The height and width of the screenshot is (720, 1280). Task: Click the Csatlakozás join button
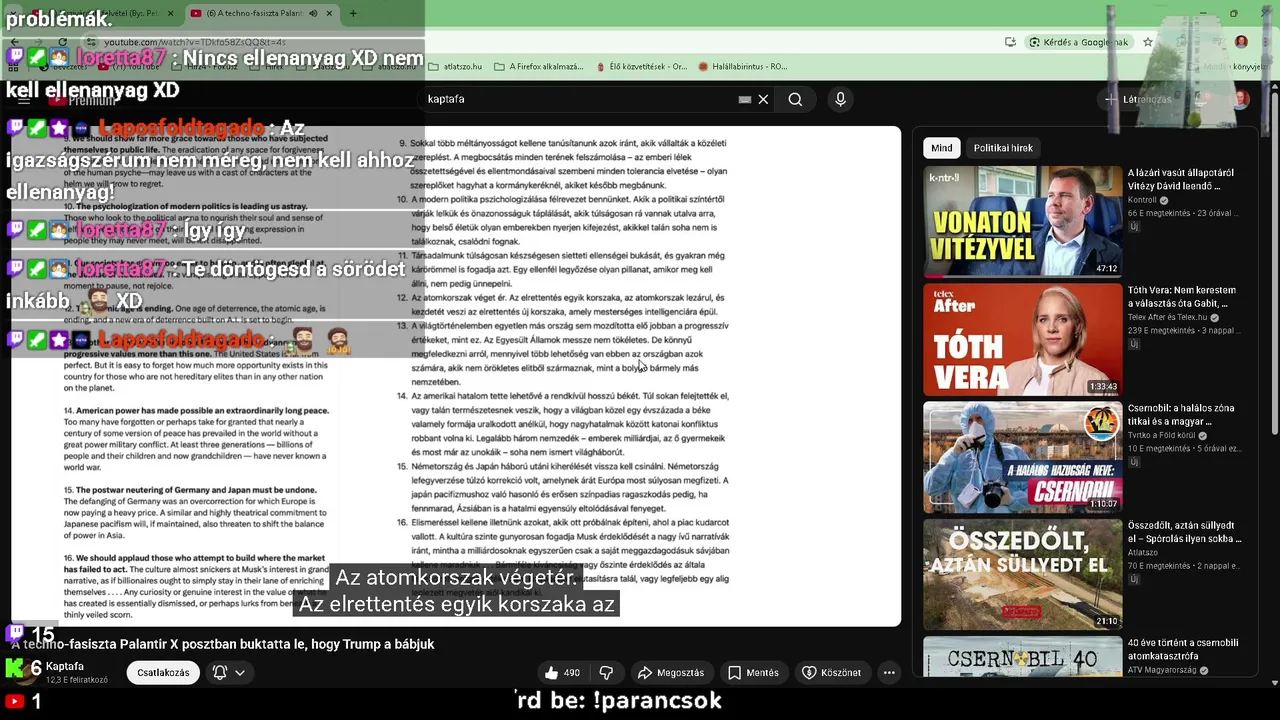pos(163,673)
